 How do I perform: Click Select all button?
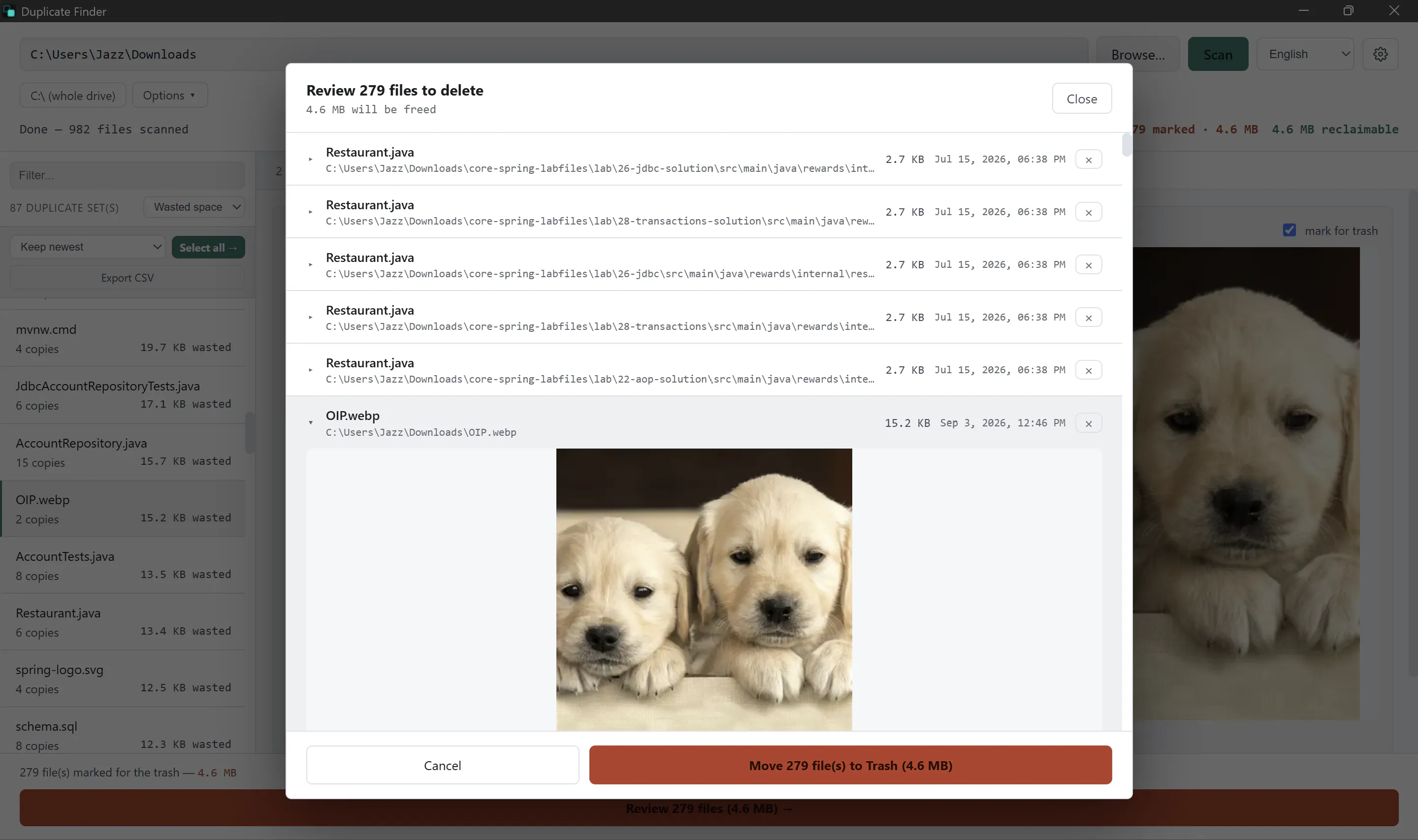(208, 247)
